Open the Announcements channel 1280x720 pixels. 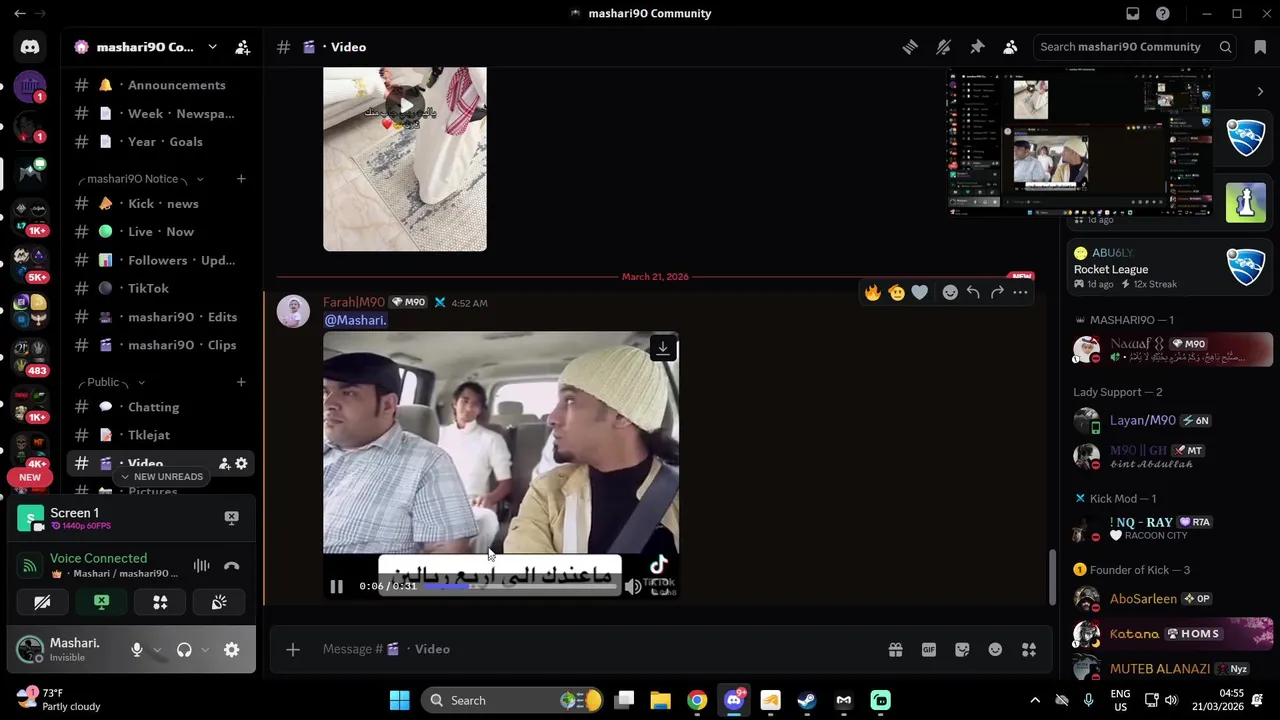coord(162,85)
